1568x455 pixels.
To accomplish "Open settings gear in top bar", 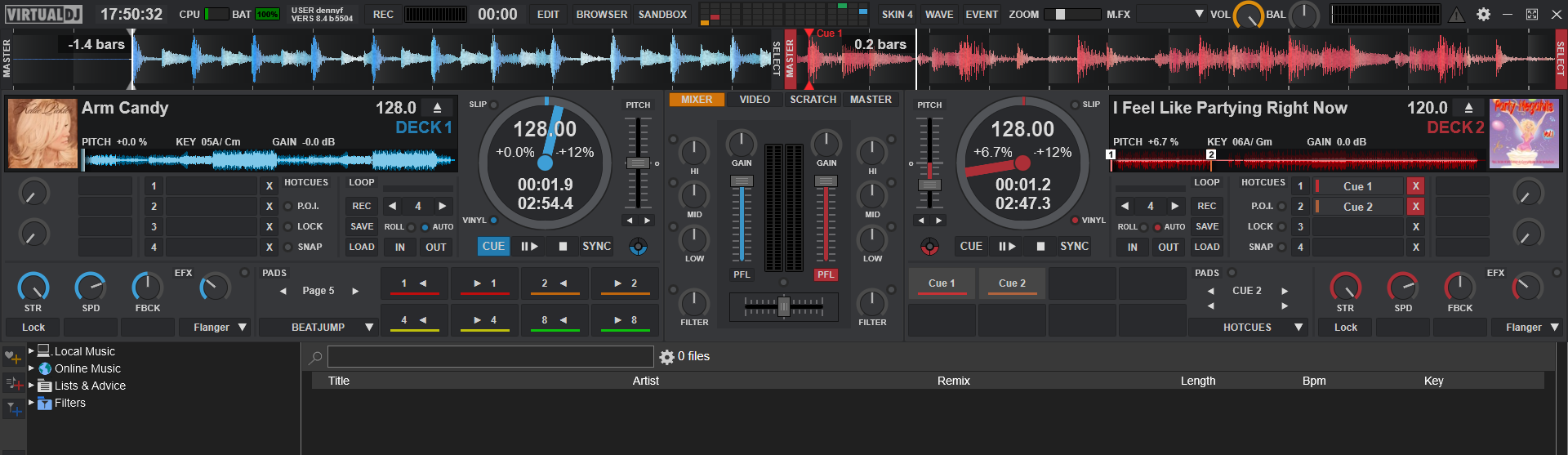I will coord(1483,14).
